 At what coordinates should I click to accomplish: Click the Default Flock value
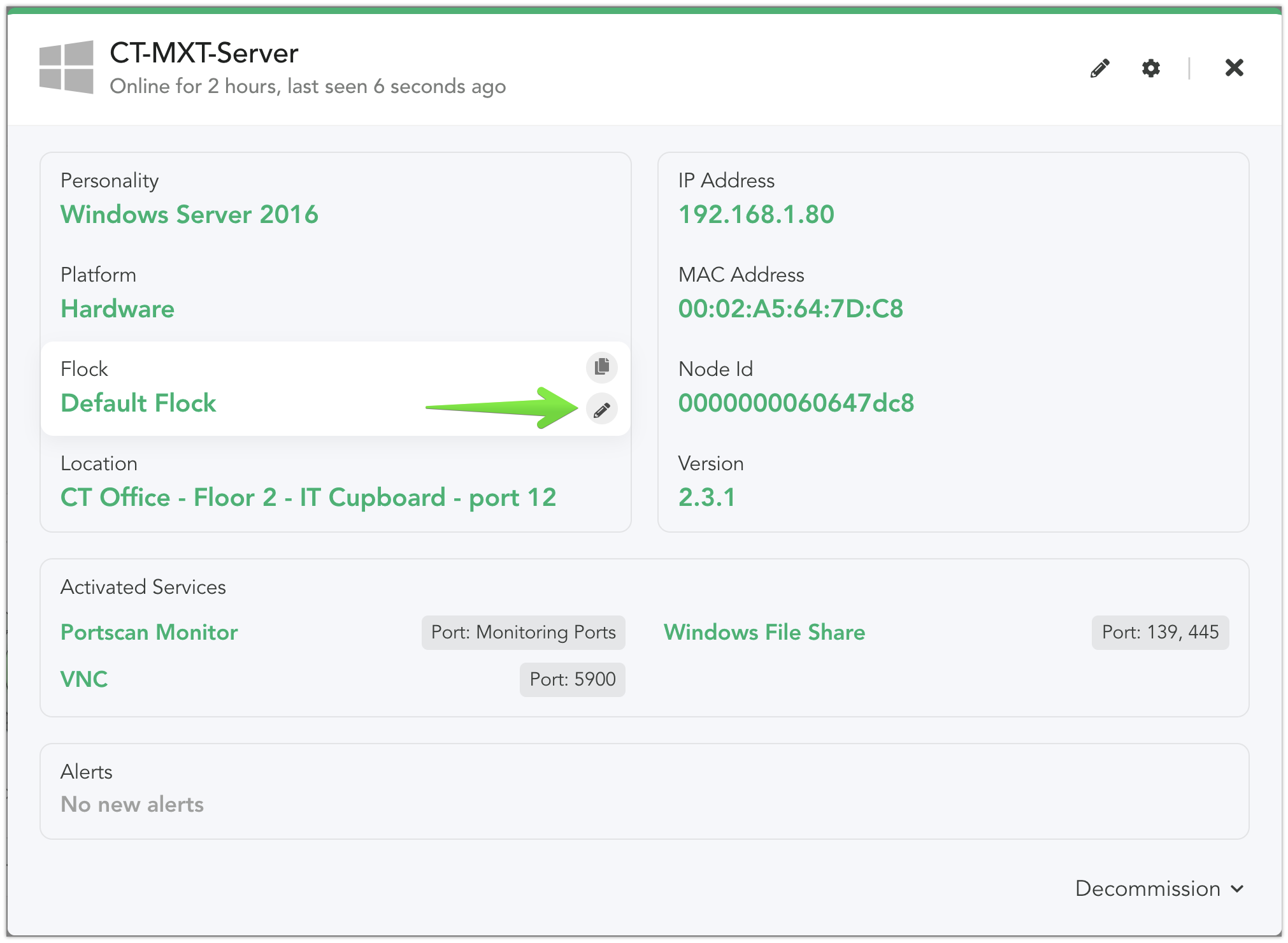(x=138, y=403)
